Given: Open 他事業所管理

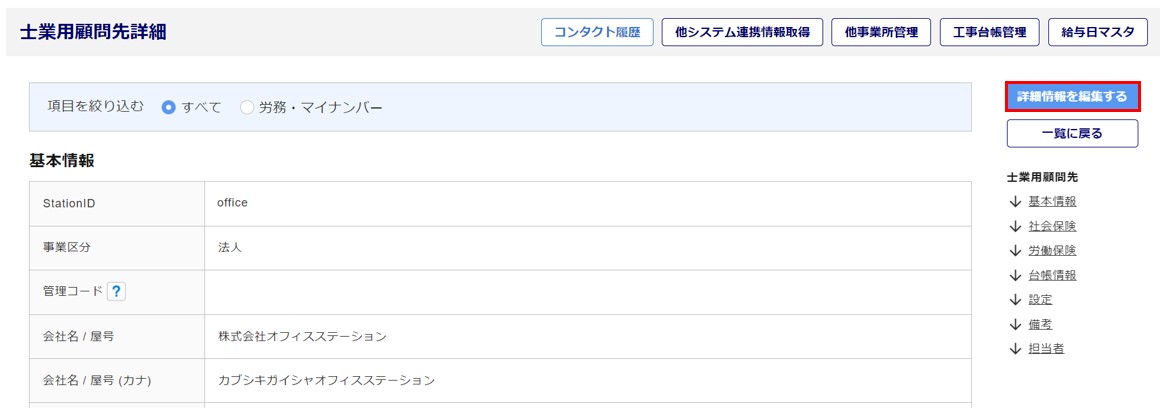Looking at the screenshot, I should pyautogui.click(x=881, y=32).
